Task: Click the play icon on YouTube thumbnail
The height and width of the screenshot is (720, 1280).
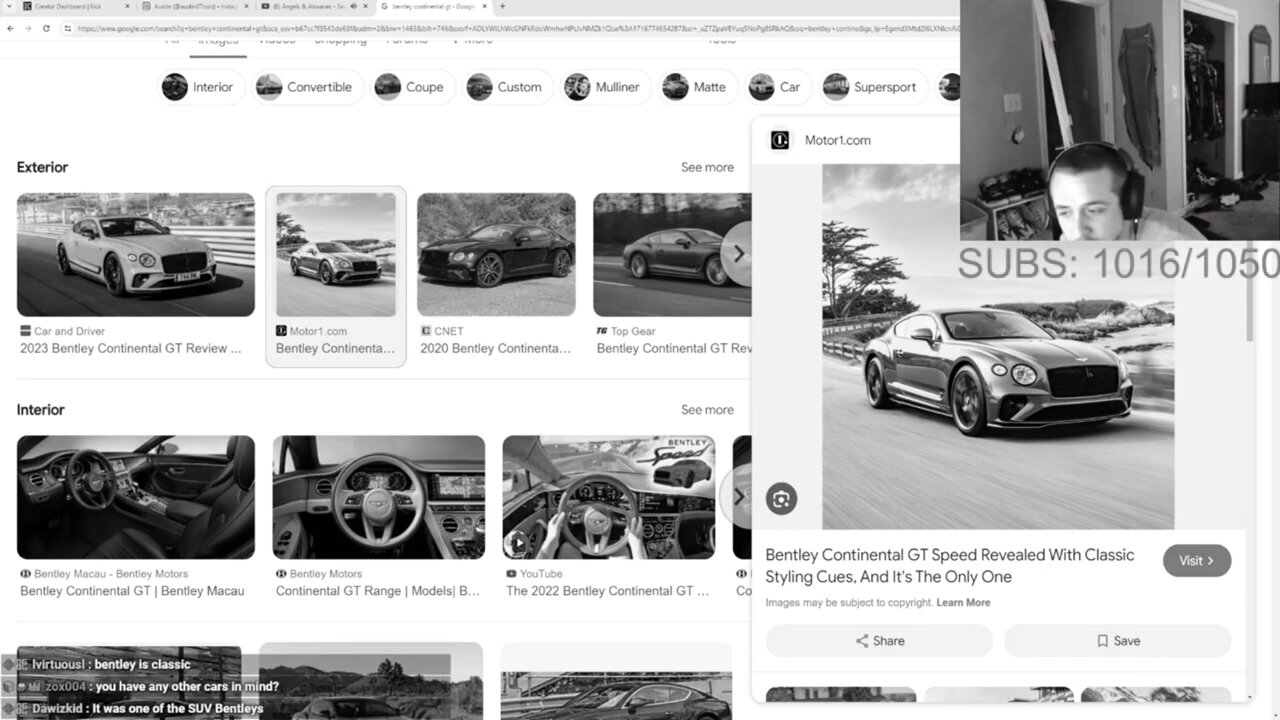Action: click(519, 544)
